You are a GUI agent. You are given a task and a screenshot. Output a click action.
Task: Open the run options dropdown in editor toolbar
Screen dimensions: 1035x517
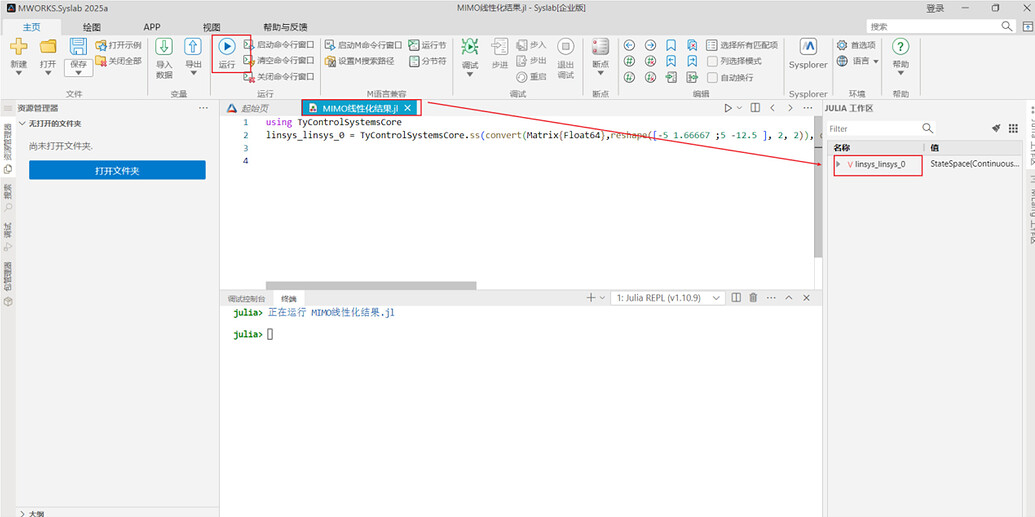[739, 108]
